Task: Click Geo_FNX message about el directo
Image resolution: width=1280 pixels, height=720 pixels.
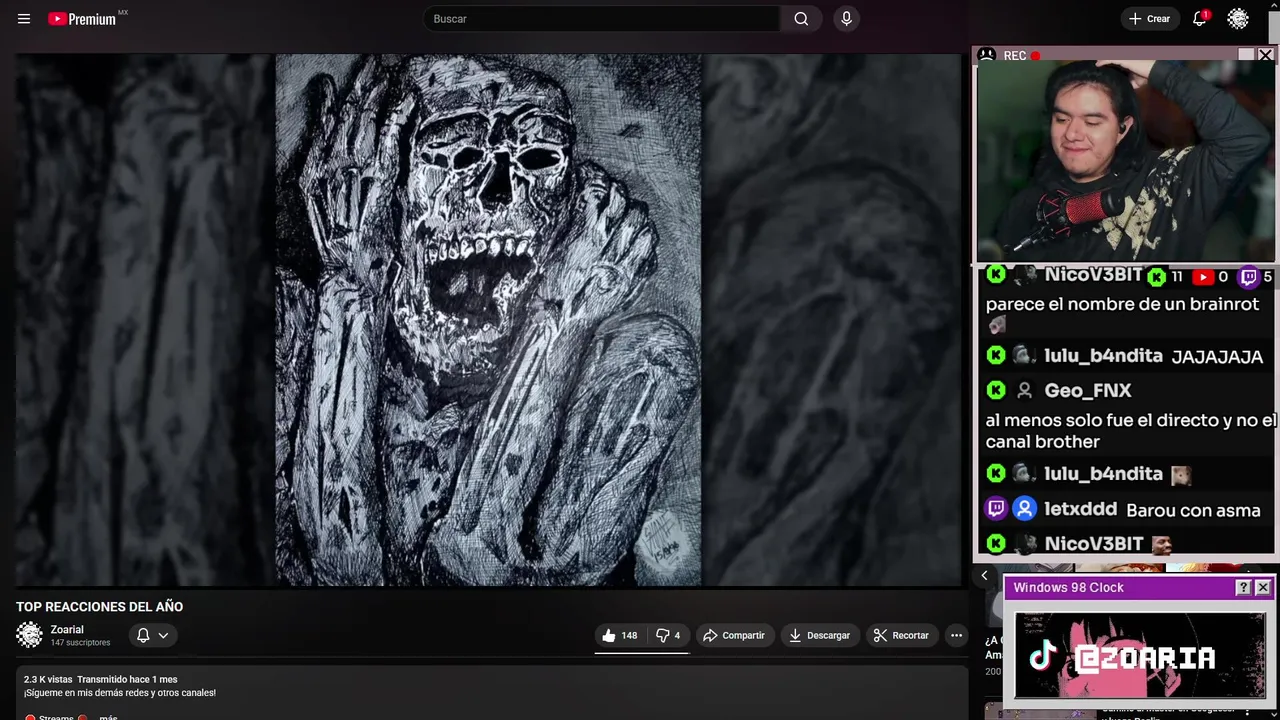Action: point(1130,431)
